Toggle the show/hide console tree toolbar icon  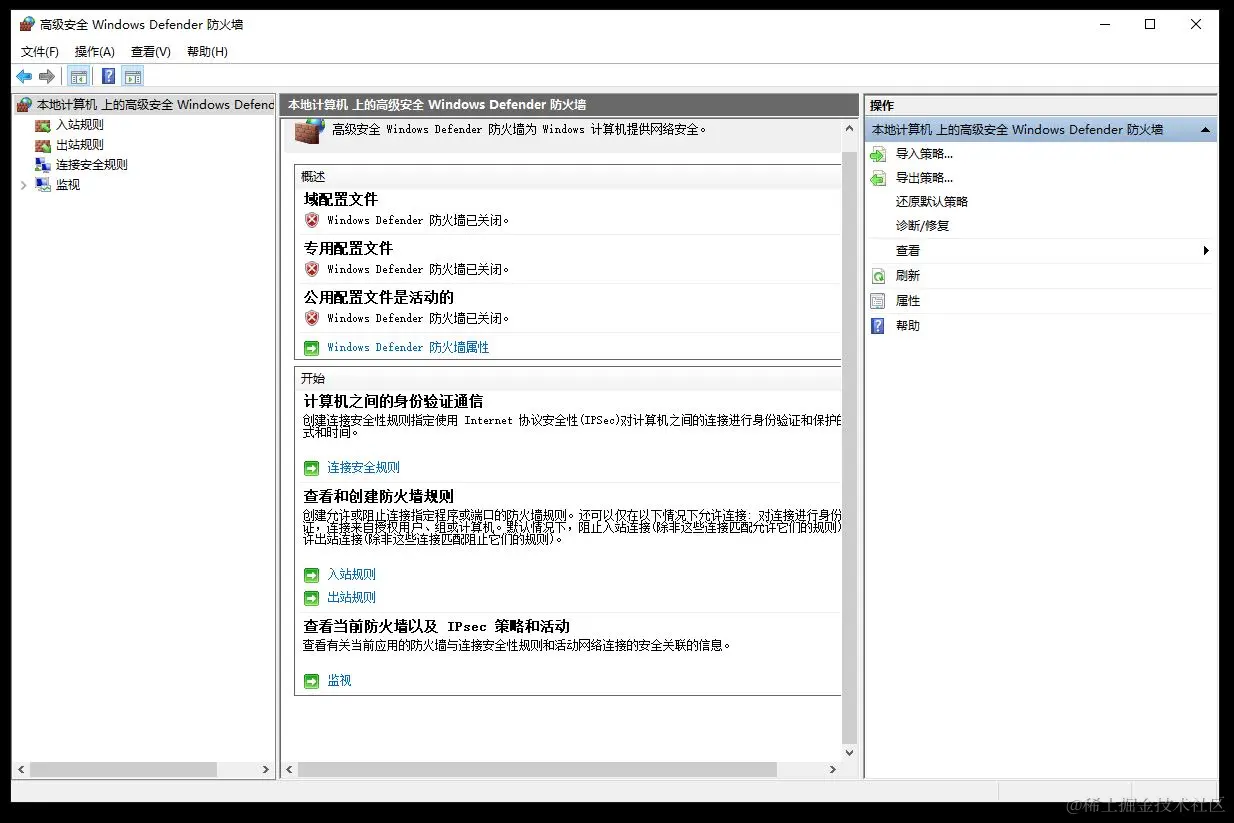point(78,76)
